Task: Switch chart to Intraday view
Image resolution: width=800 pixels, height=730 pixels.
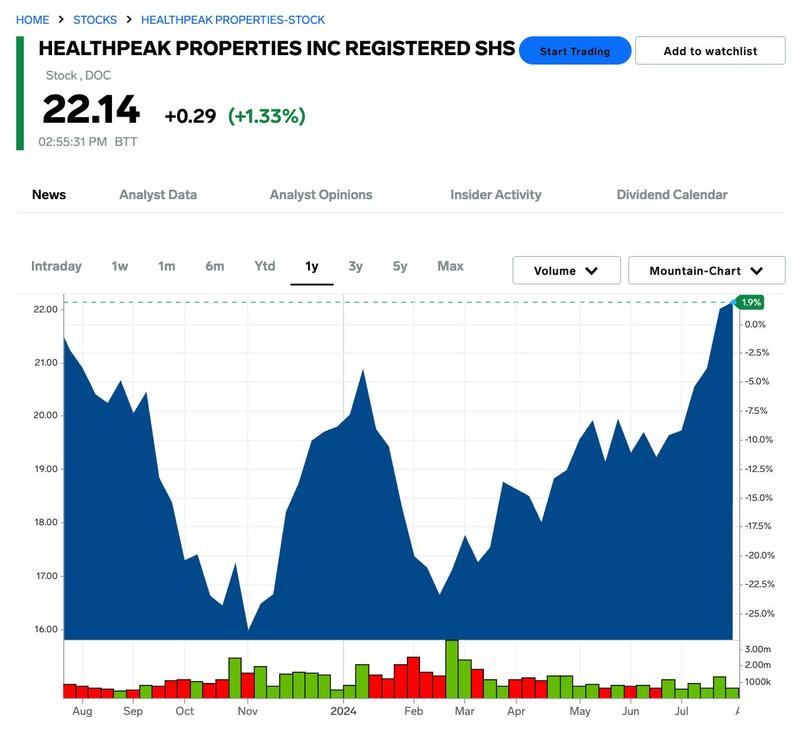Action: (x=56, y=267)
